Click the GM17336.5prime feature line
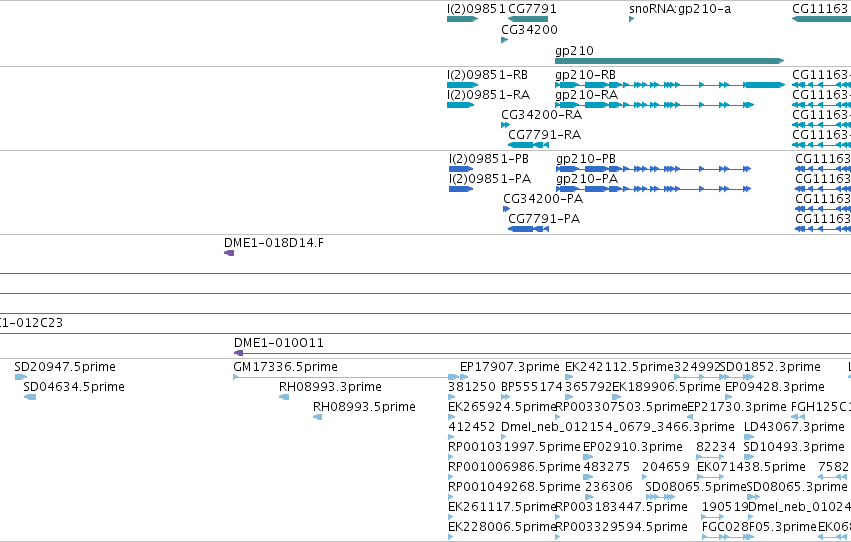The width and height of the screenshot is (851, 542). (x=346, y=377)
